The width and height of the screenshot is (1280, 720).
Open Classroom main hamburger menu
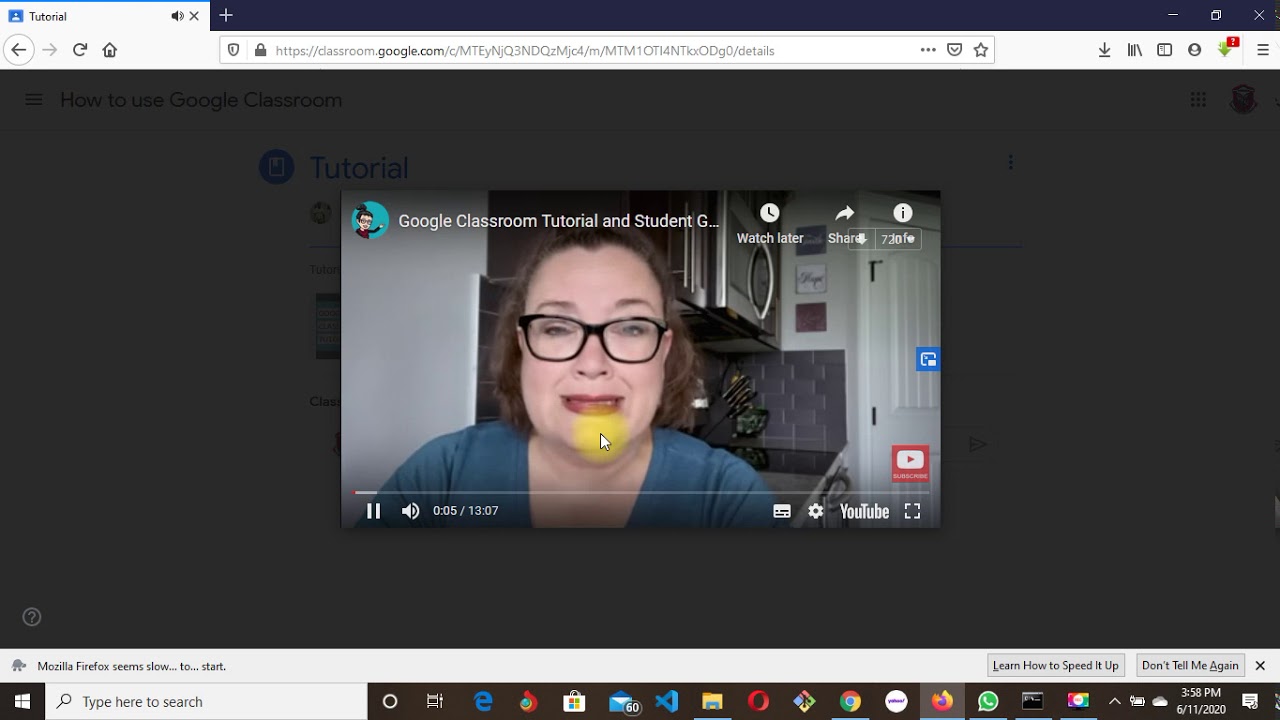point(34,100)
